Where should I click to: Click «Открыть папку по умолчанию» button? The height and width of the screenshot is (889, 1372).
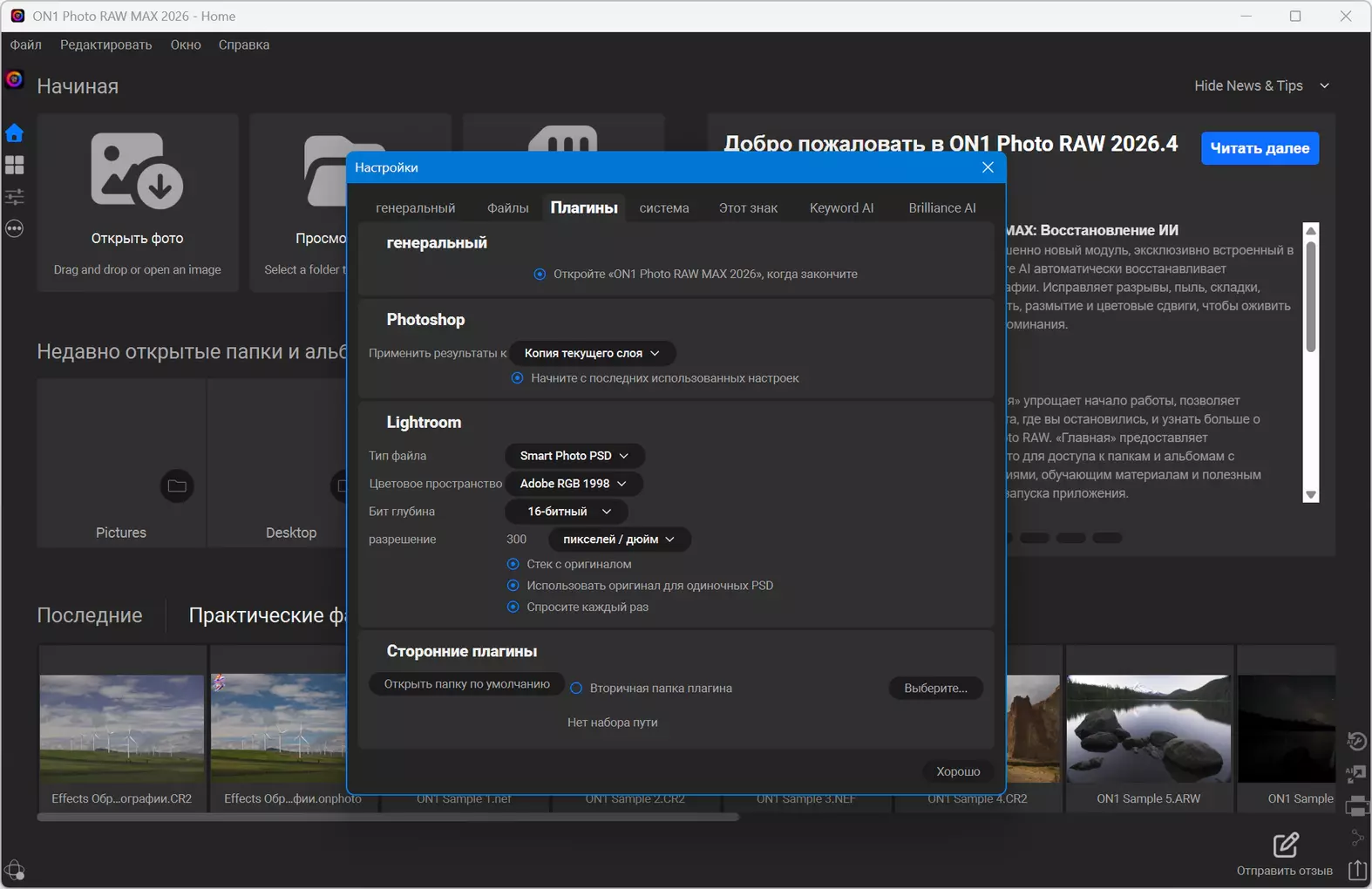[x=467, y=684]
